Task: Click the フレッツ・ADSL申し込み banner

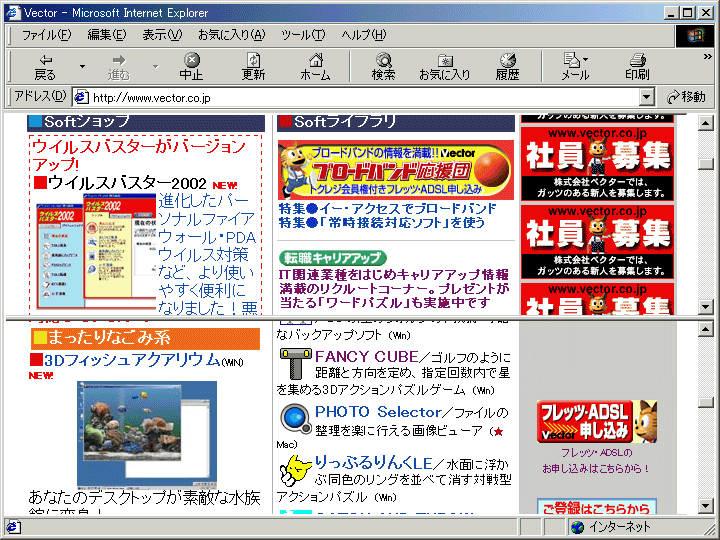Action: point(597,422)
